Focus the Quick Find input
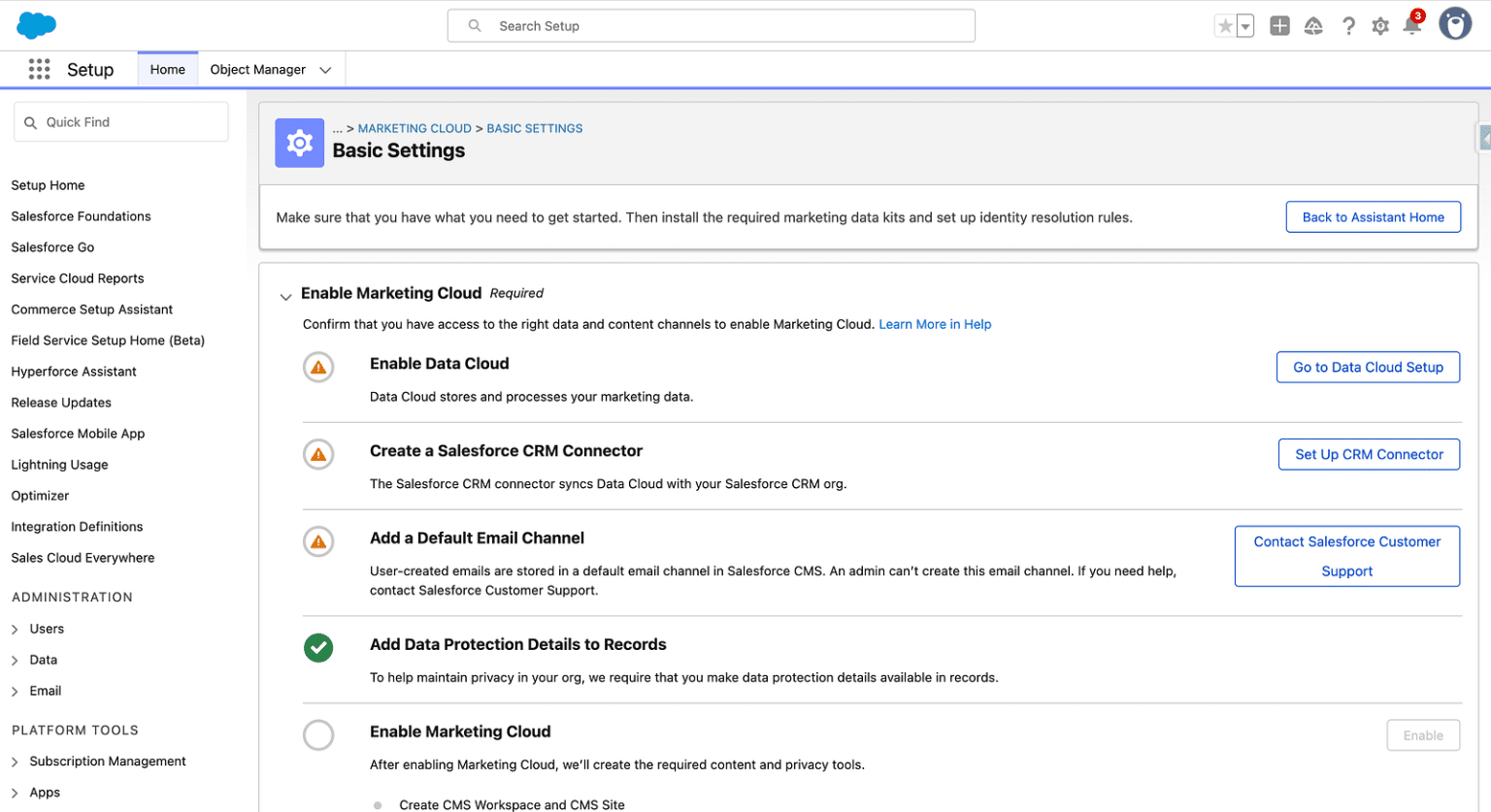The height and width of the screenshot is (812, 1491). [x=121, y=122]
